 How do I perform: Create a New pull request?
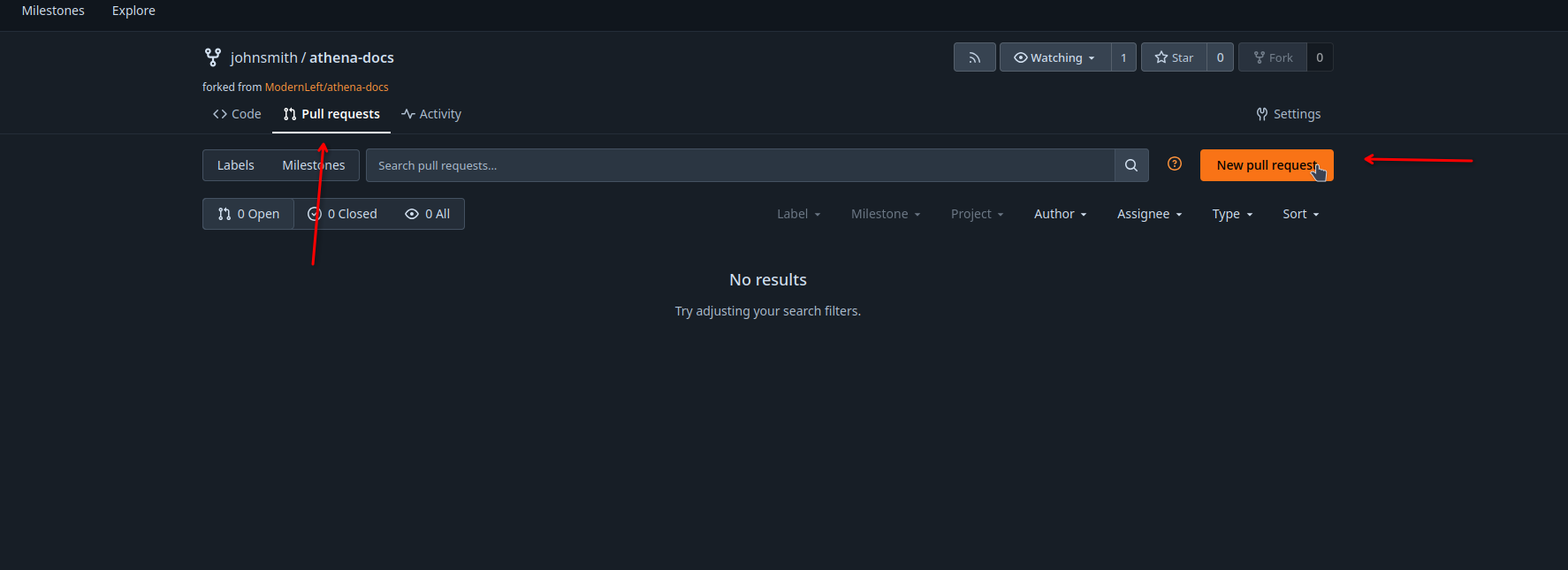coord(1267,165)
